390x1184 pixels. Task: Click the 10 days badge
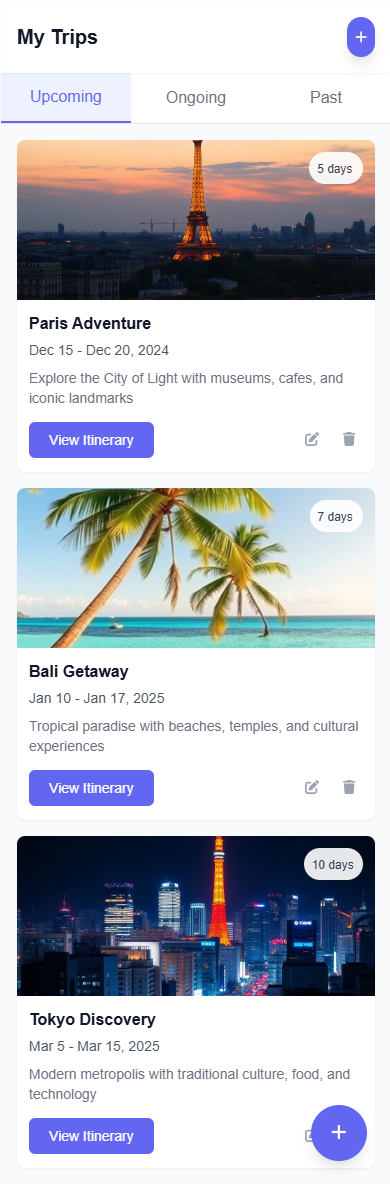pyautogui.click(x=333, y=865)
